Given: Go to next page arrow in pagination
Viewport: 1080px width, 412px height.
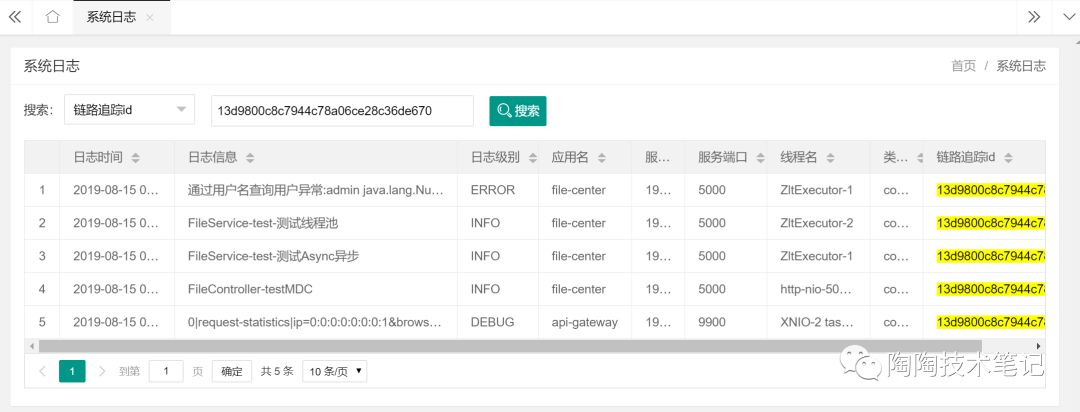Looking at the screenshot, I should pyautogui.click(x=102, y=371).
